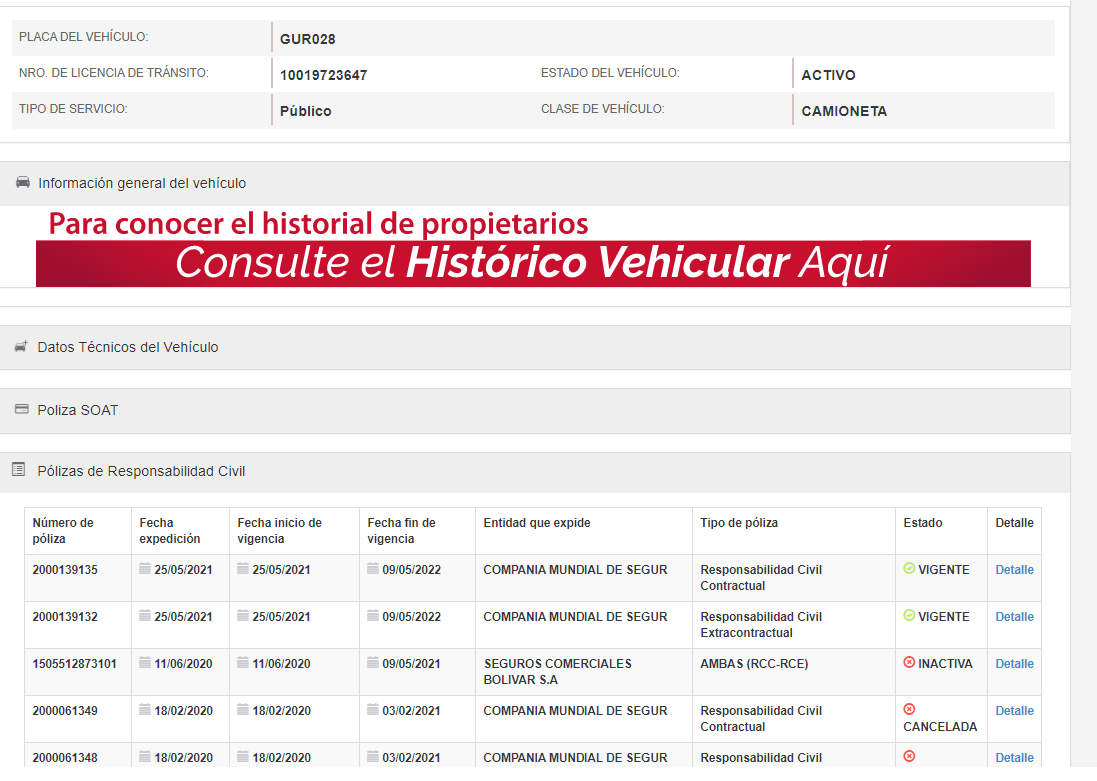Click the Datos Técnicos del Vehículo icon

20,347
